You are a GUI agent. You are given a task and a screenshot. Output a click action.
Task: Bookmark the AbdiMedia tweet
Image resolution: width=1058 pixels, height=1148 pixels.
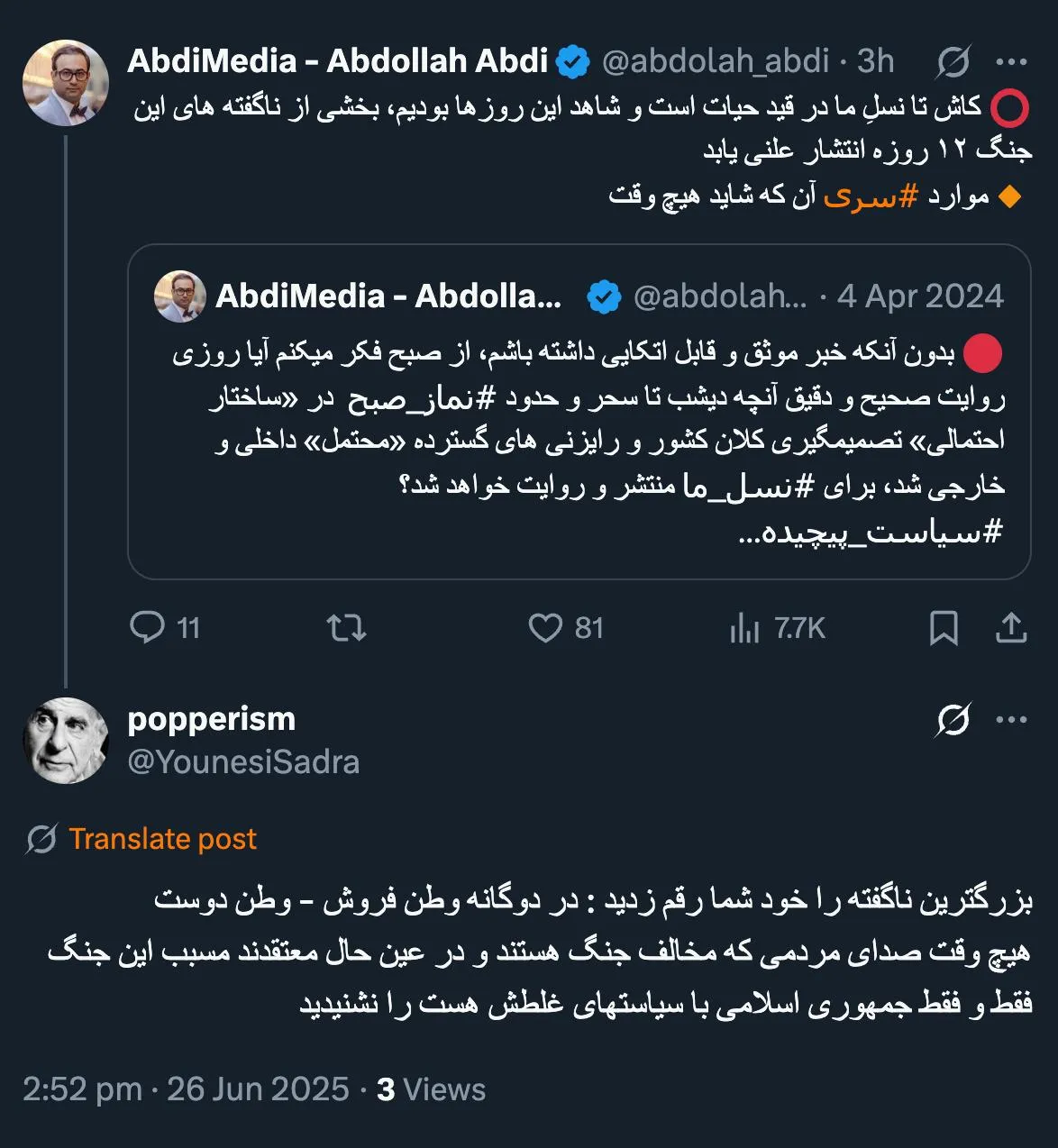pos(944,628)
